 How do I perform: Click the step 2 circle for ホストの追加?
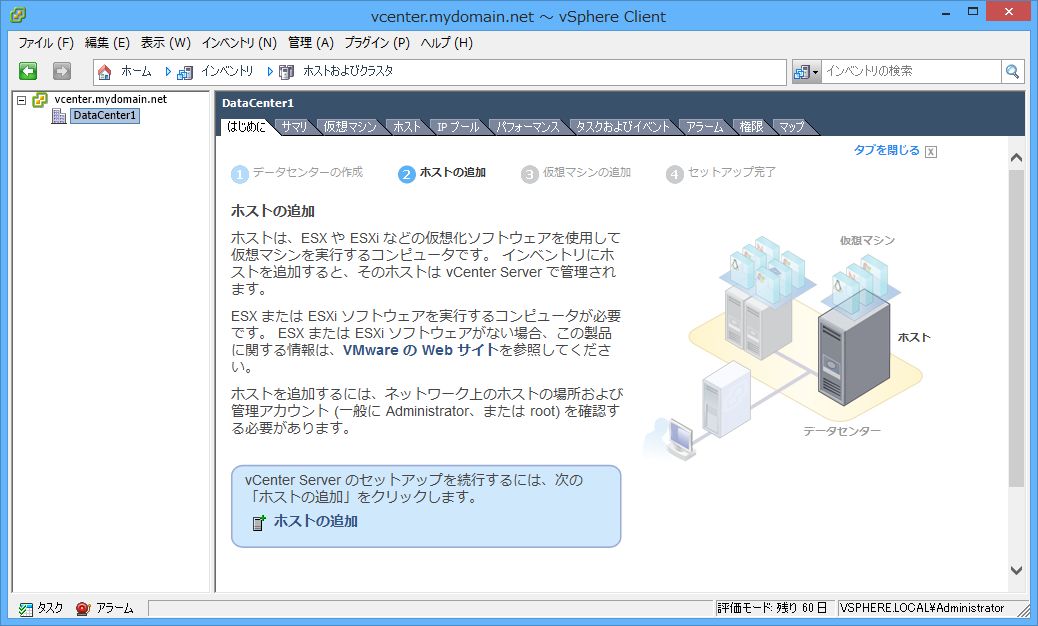pos(406,174)
